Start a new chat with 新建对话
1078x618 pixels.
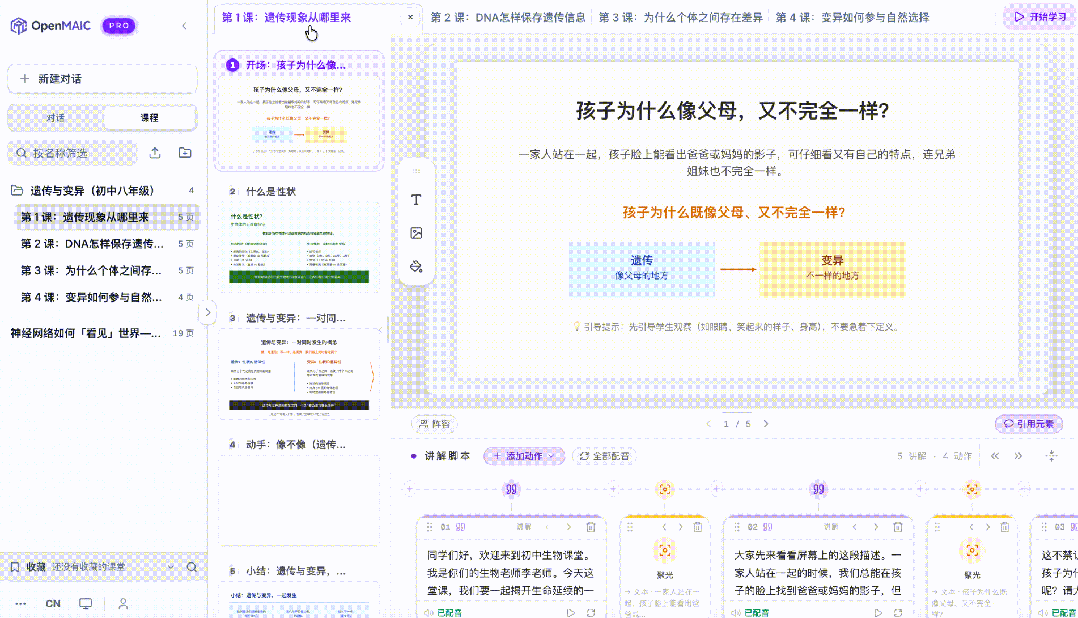(x=102, y=79)
